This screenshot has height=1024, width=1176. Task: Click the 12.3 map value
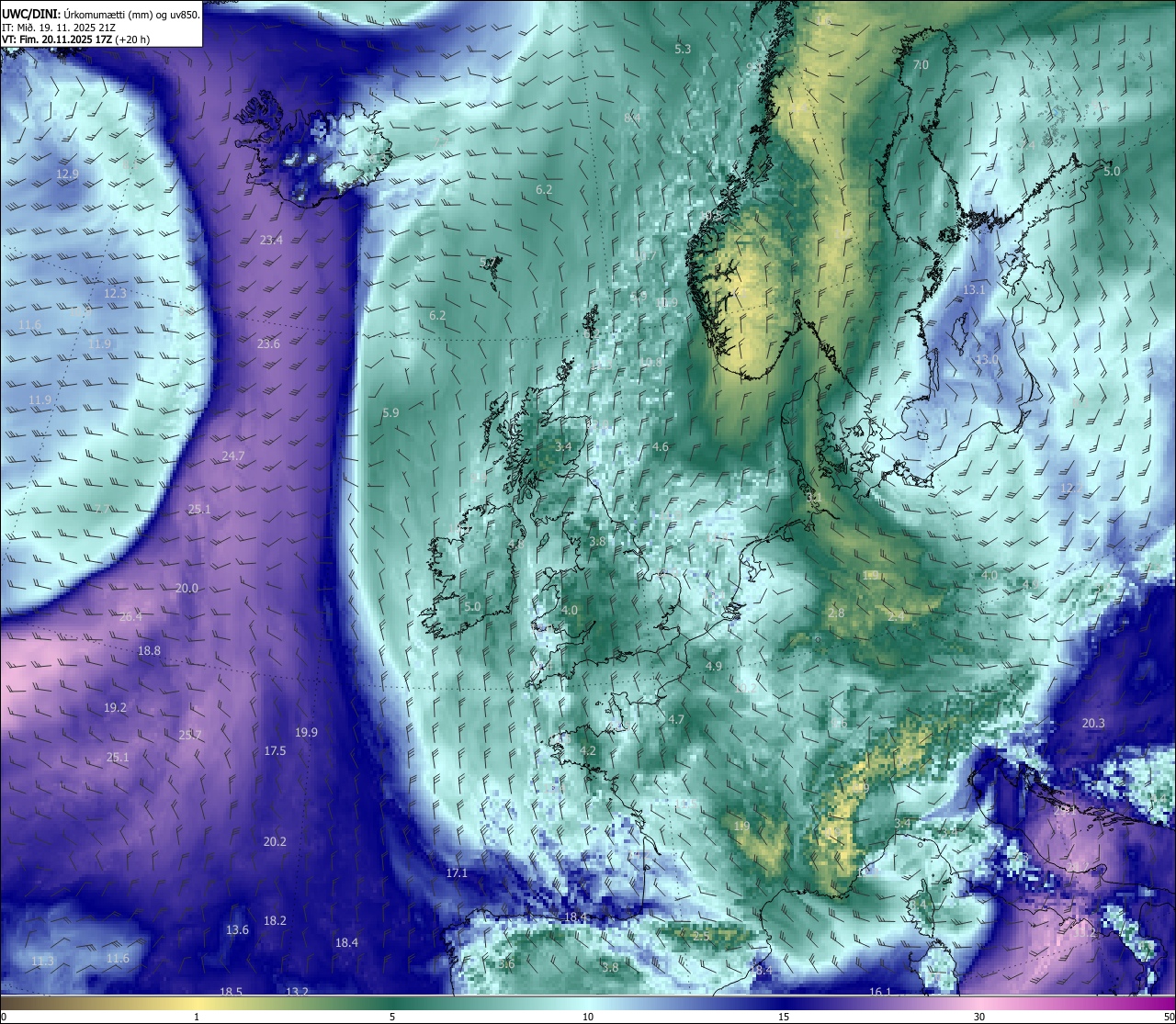(115, 293)
